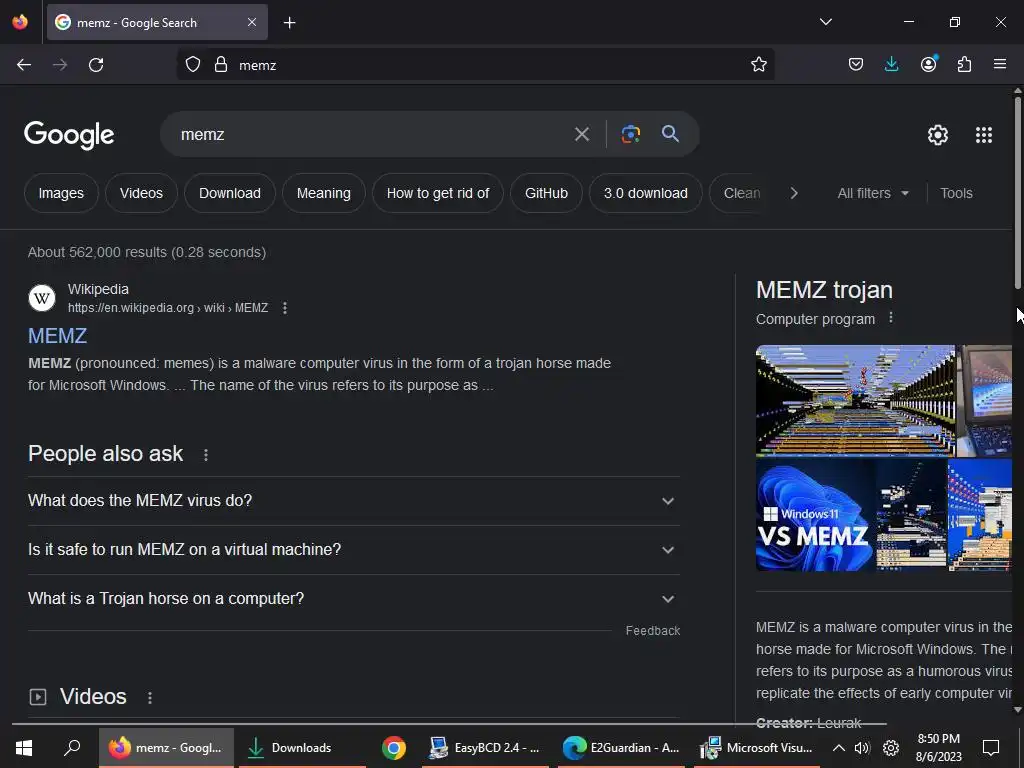Select the Videos filter chip

point(141,193)
